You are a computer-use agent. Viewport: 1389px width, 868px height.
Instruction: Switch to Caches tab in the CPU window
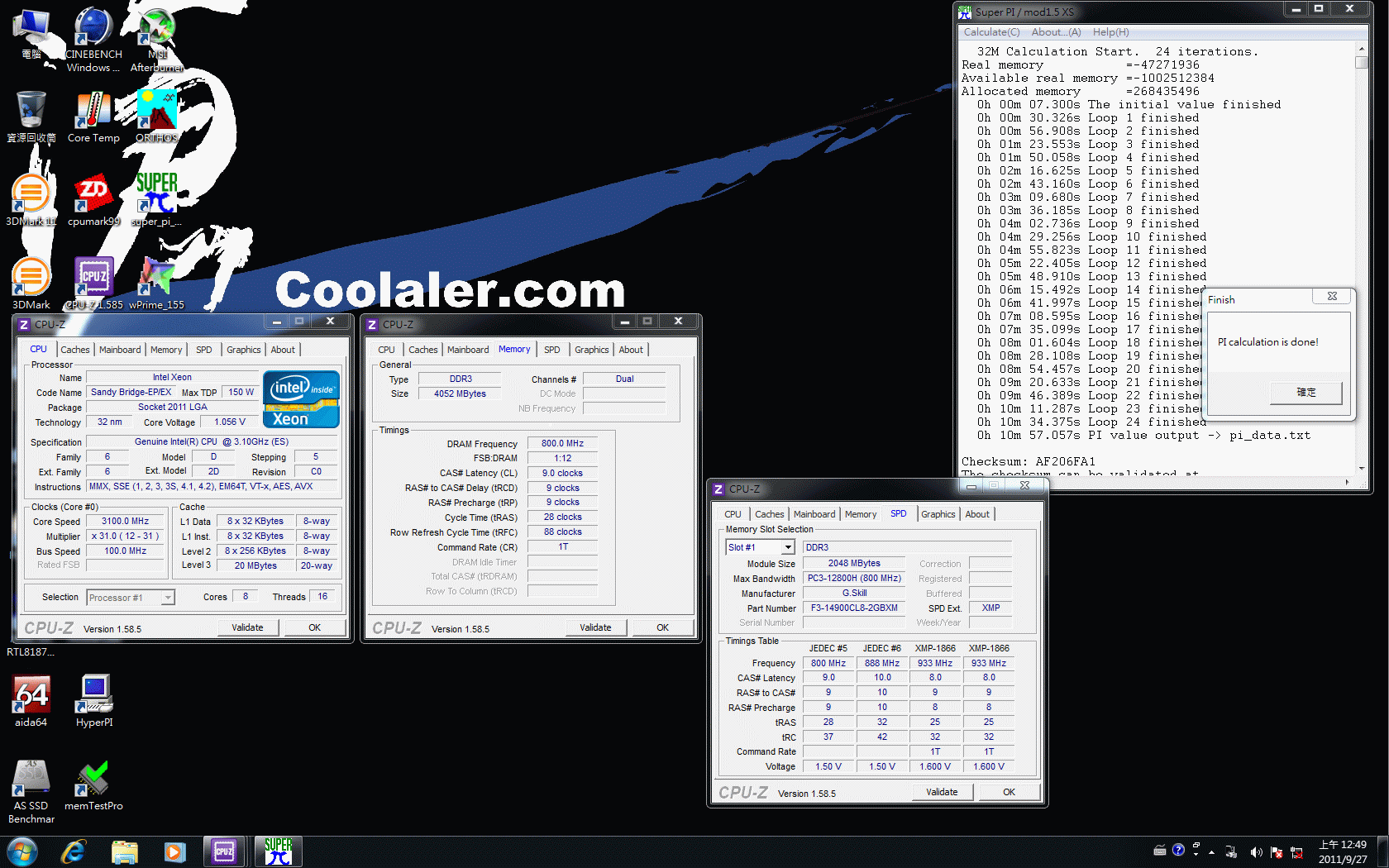pos(74,350)
